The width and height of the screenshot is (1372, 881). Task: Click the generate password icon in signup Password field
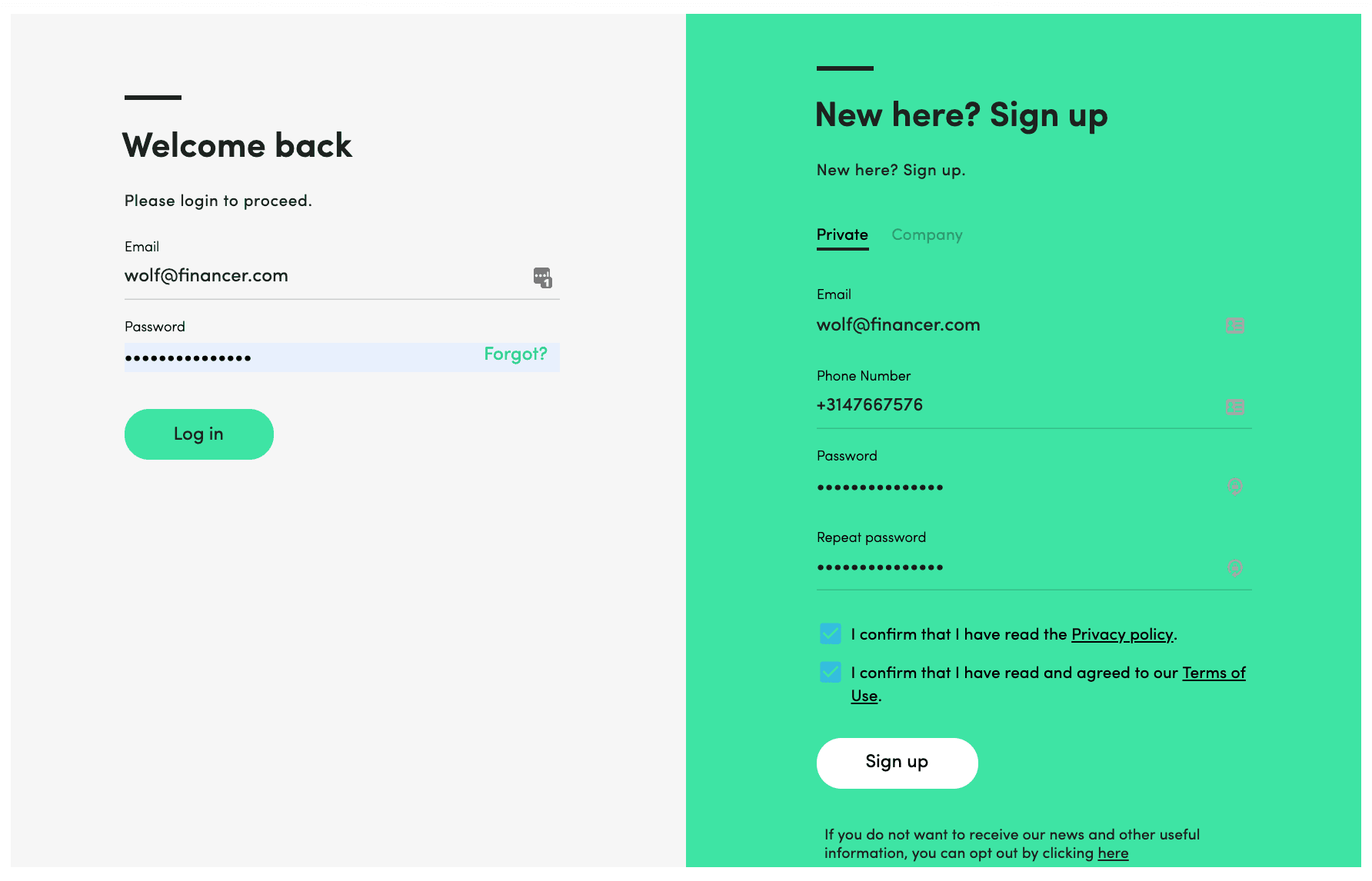[x=1234, y=487]
